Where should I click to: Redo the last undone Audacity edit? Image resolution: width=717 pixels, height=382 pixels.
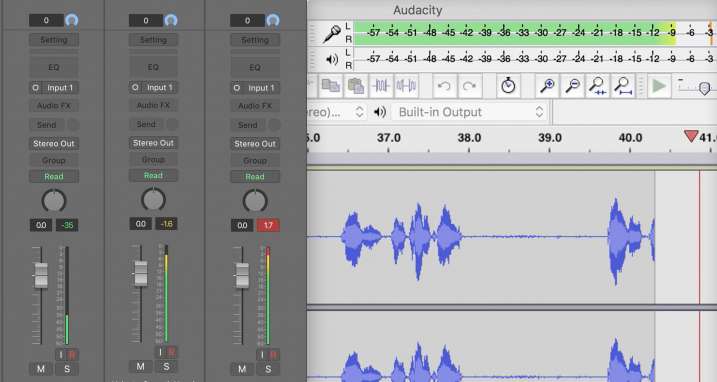470,86
